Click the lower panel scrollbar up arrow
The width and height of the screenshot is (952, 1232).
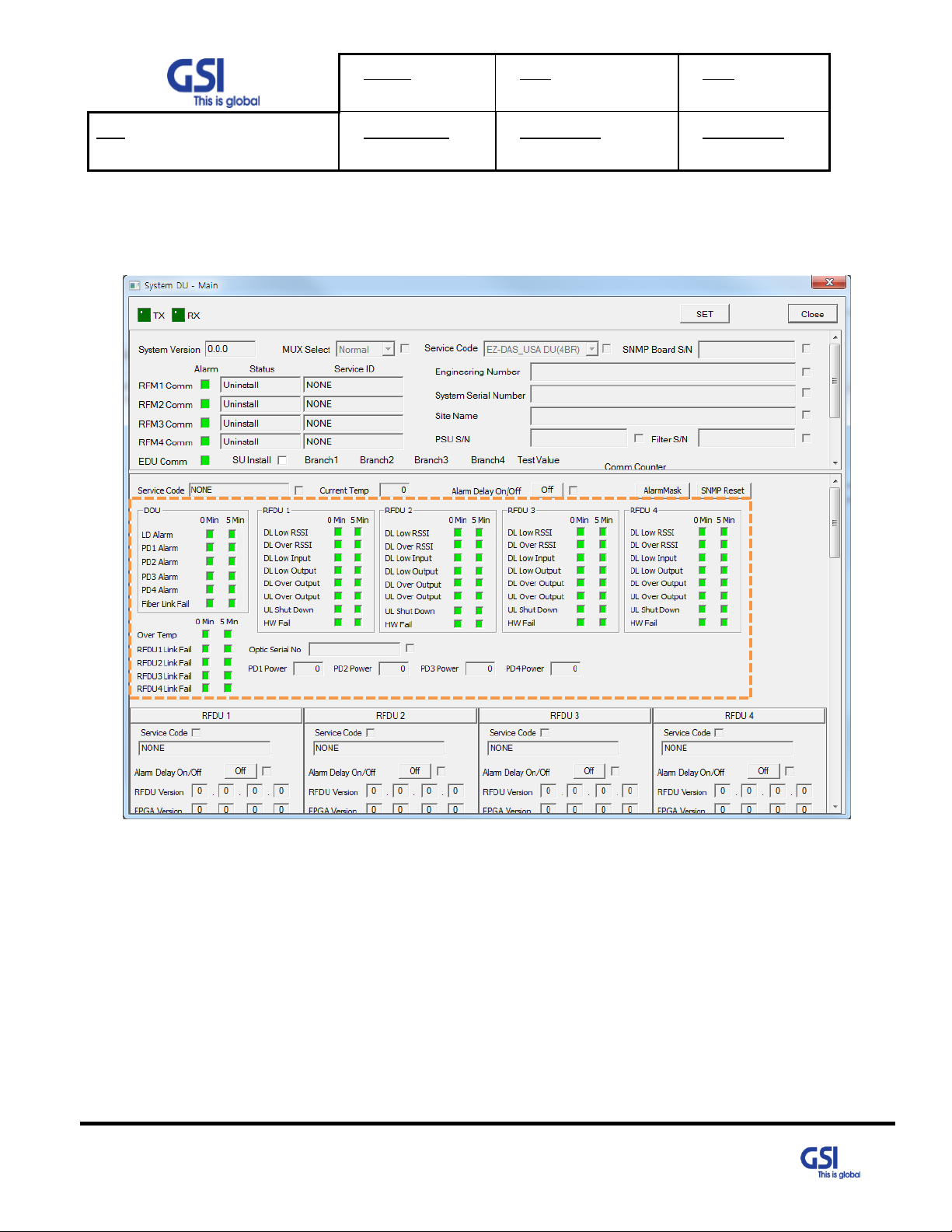(x=835, y=481)
